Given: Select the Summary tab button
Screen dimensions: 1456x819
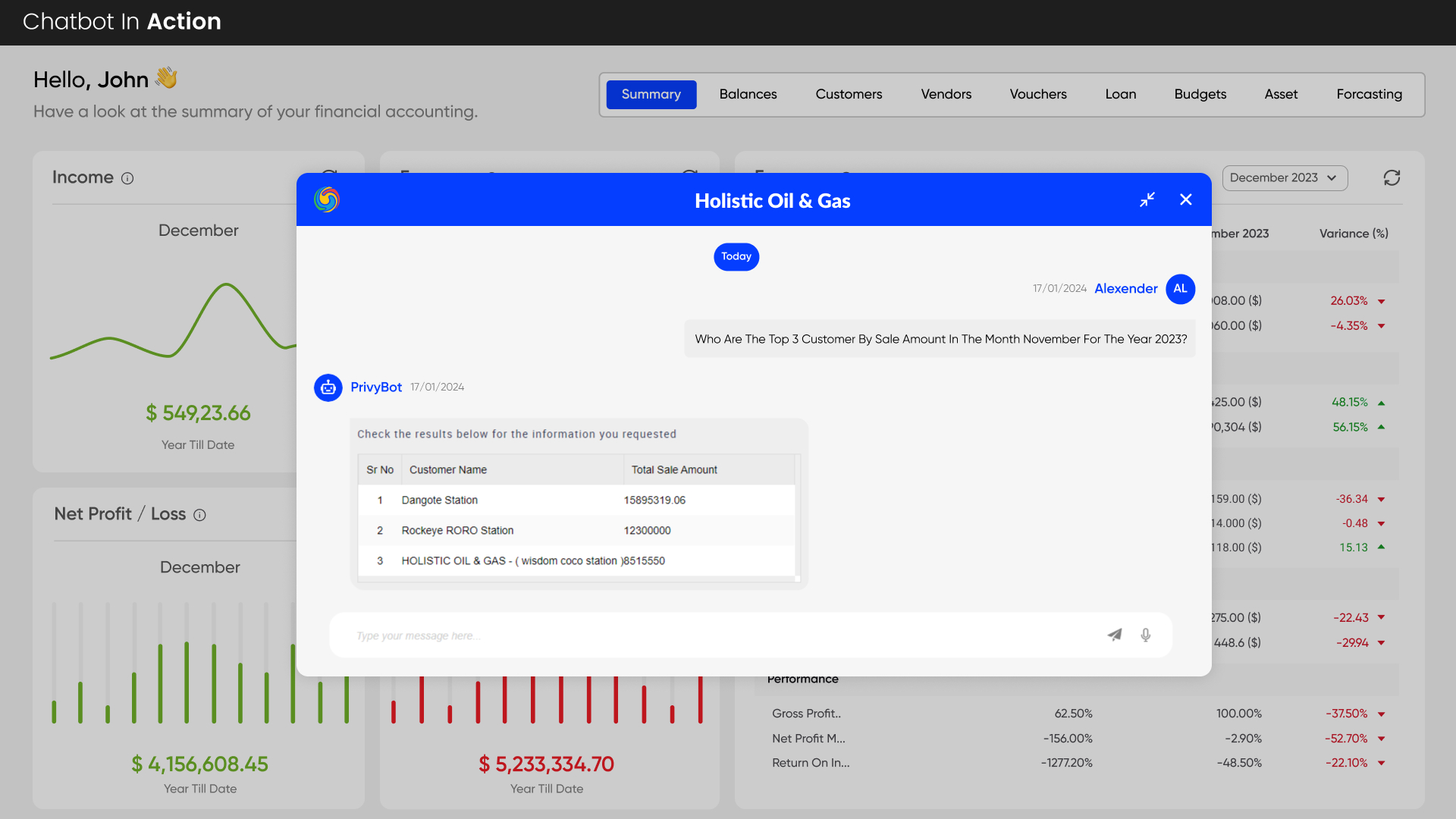Looking at the screenshot, I should (x=651, y=94).
